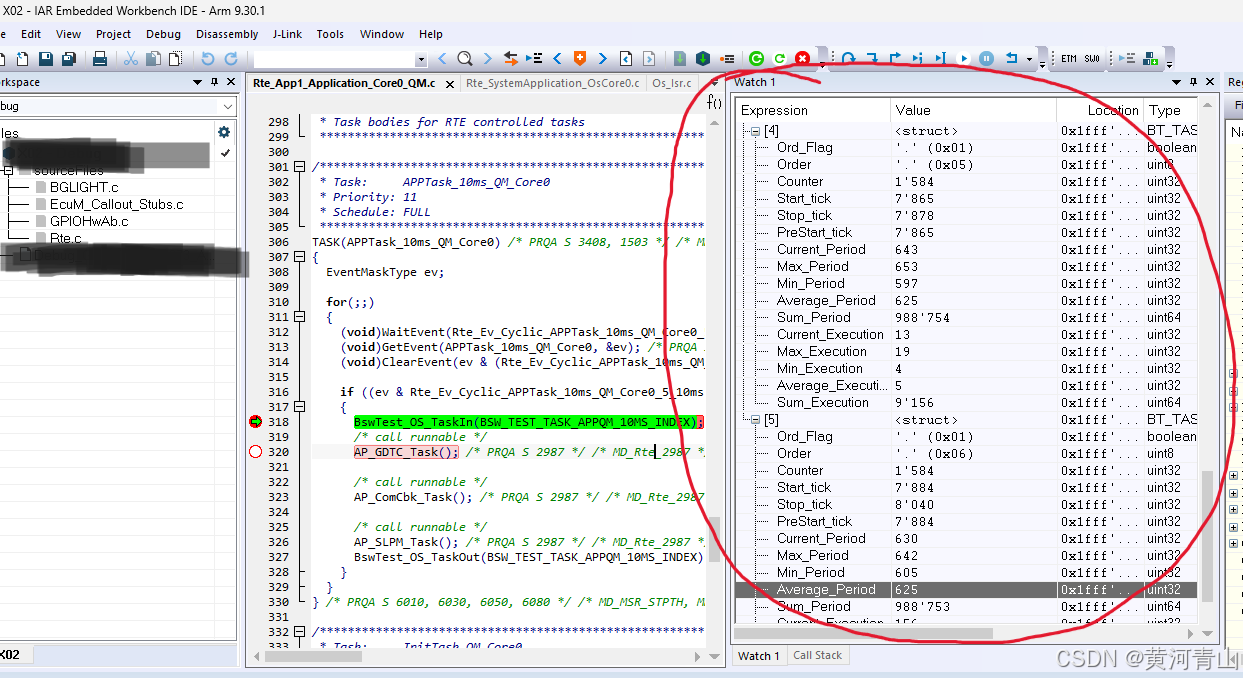Screen dimensions: 1243x678
Task: Pin the Watch 1 panel
Action: point(1193,82)
